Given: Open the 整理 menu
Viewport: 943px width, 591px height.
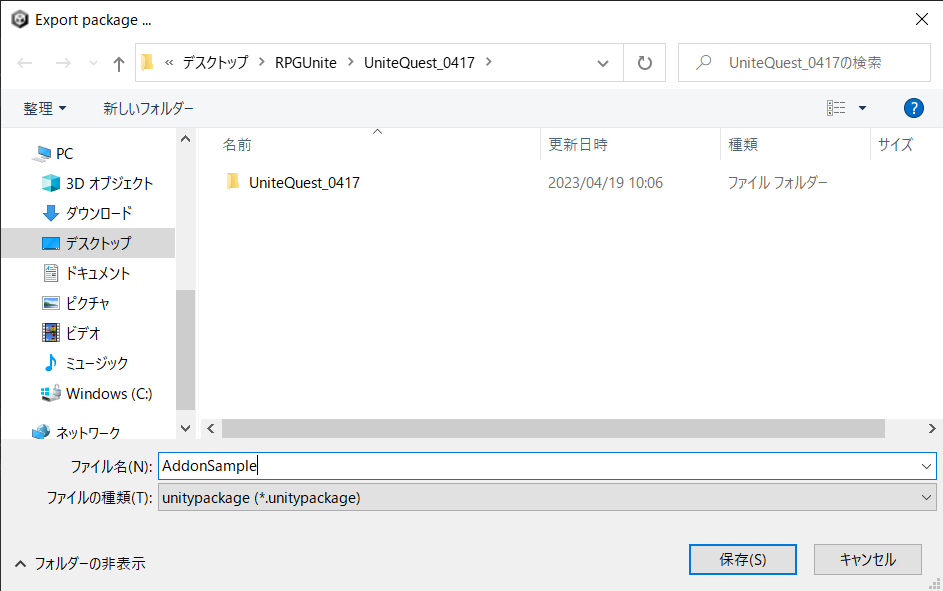Looking at the screenshot, I should click(45, 108).
